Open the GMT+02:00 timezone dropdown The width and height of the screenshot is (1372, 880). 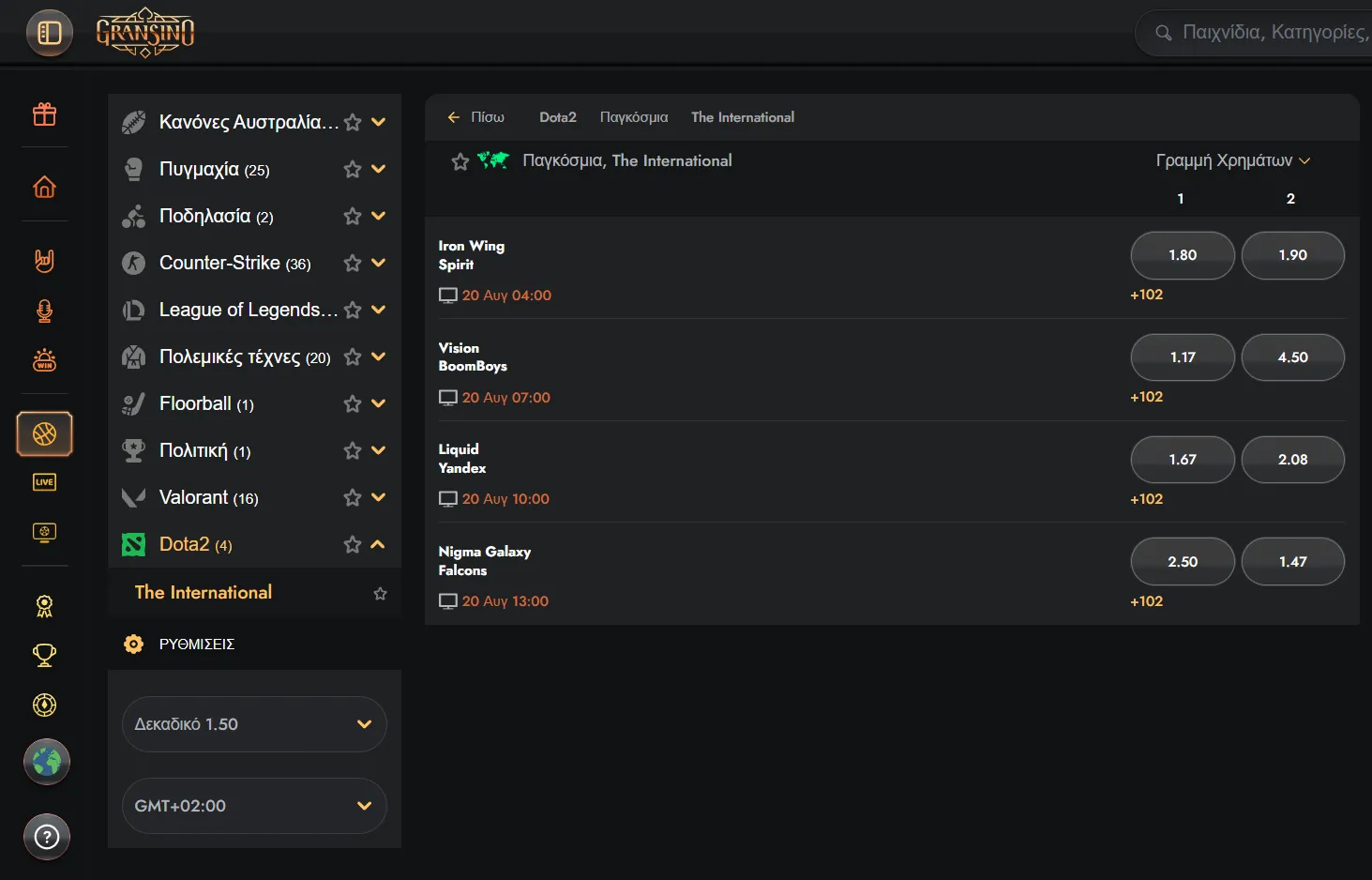tap(254, 806)
